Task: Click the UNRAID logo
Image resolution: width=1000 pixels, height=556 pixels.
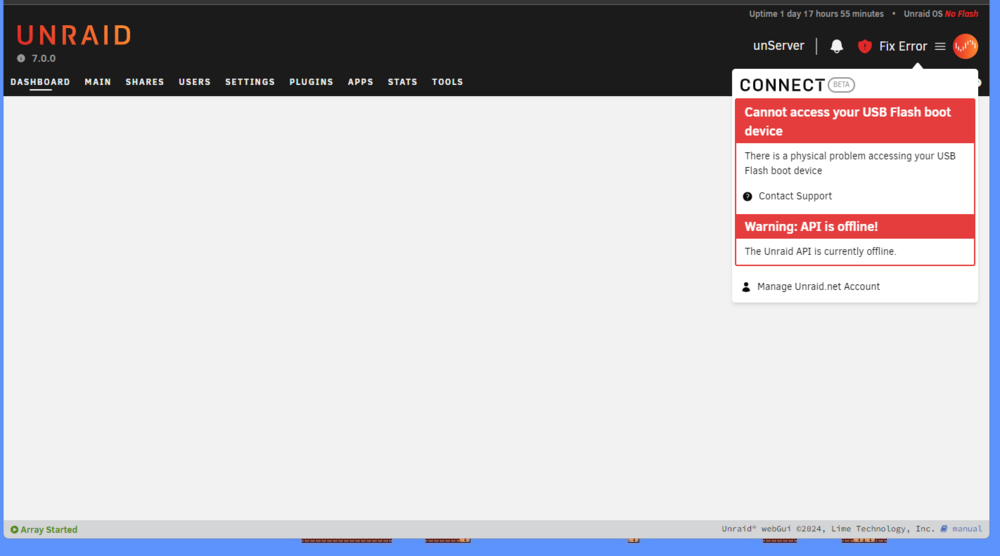Action: pyautogui.click(x=74, y=35)
